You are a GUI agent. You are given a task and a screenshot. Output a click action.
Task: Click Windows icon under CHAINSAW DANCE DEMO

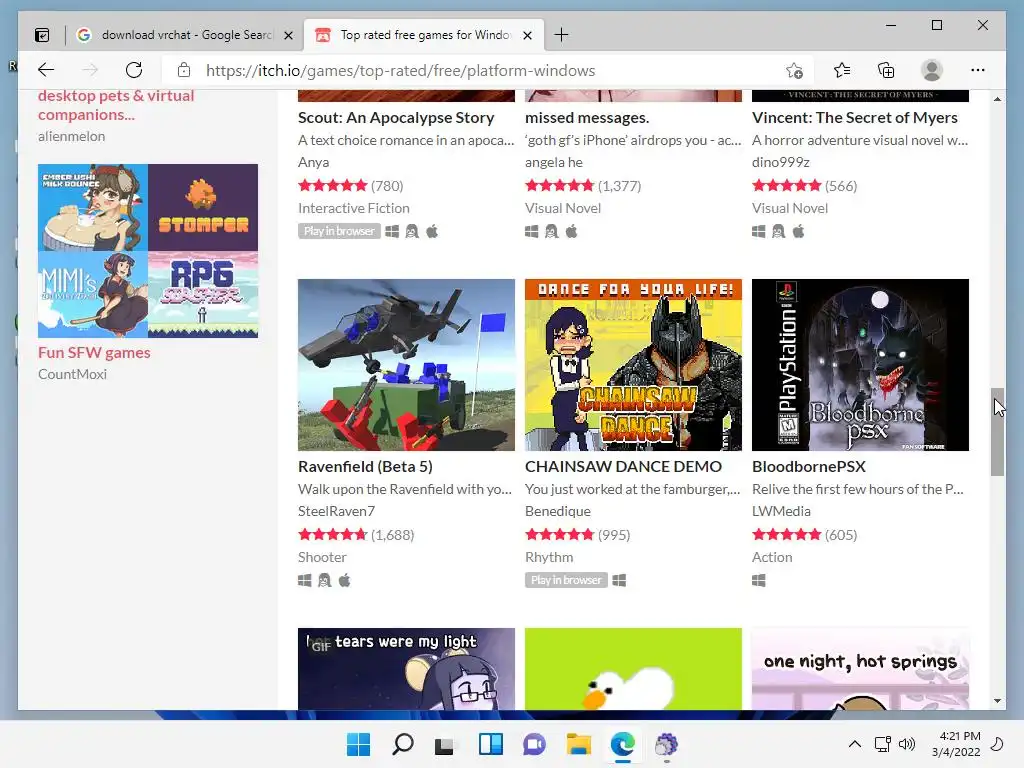click(619, 580)
